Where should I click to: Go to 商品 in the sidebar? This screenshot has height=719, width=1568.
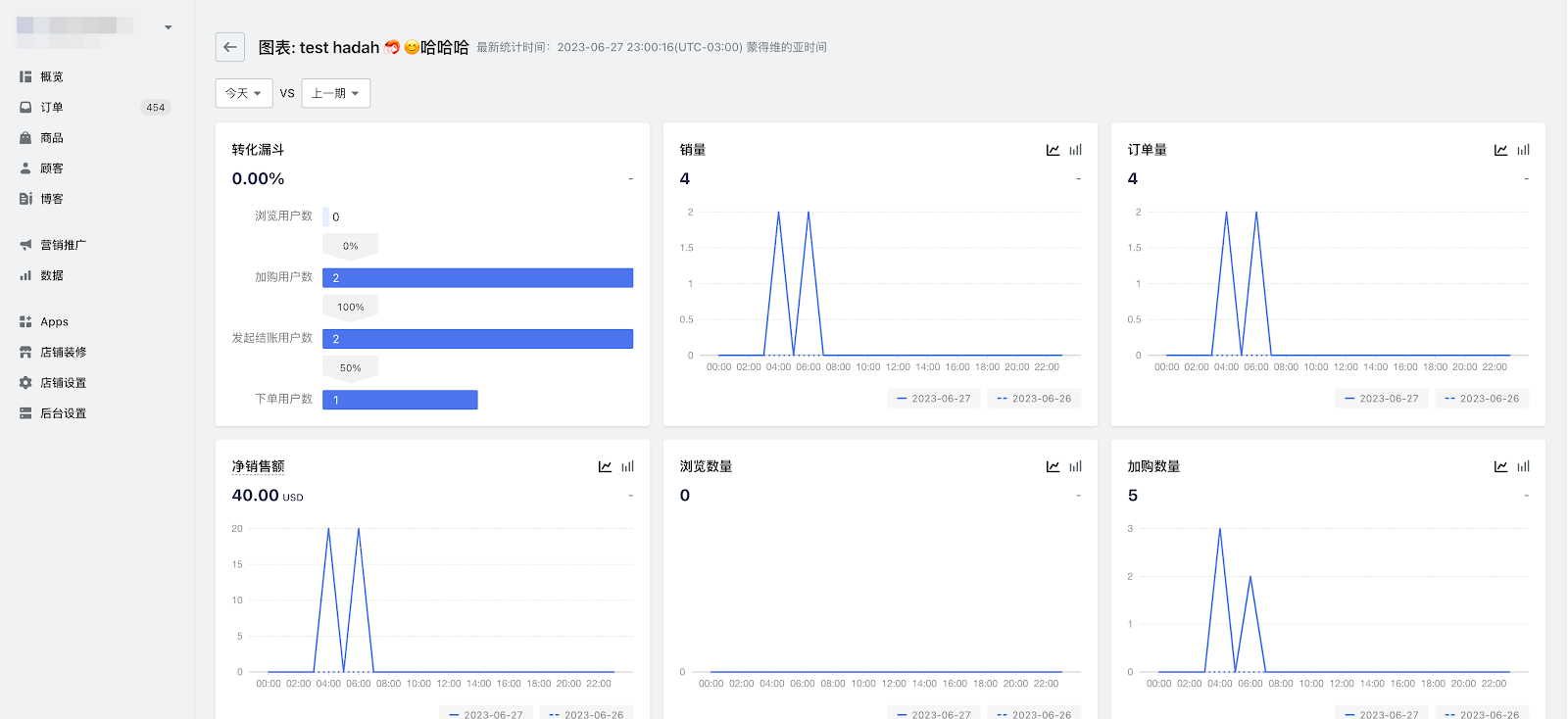tap(52, 138)
